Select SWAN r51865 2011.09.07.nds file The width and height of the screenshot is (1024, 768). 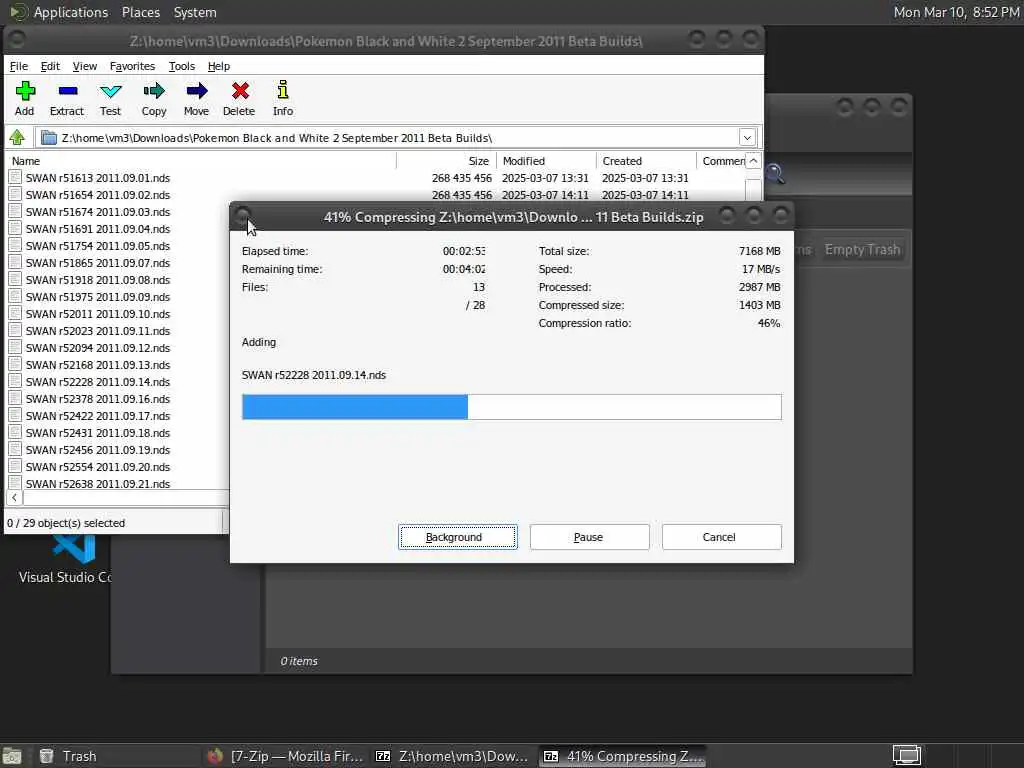point(98,263)
